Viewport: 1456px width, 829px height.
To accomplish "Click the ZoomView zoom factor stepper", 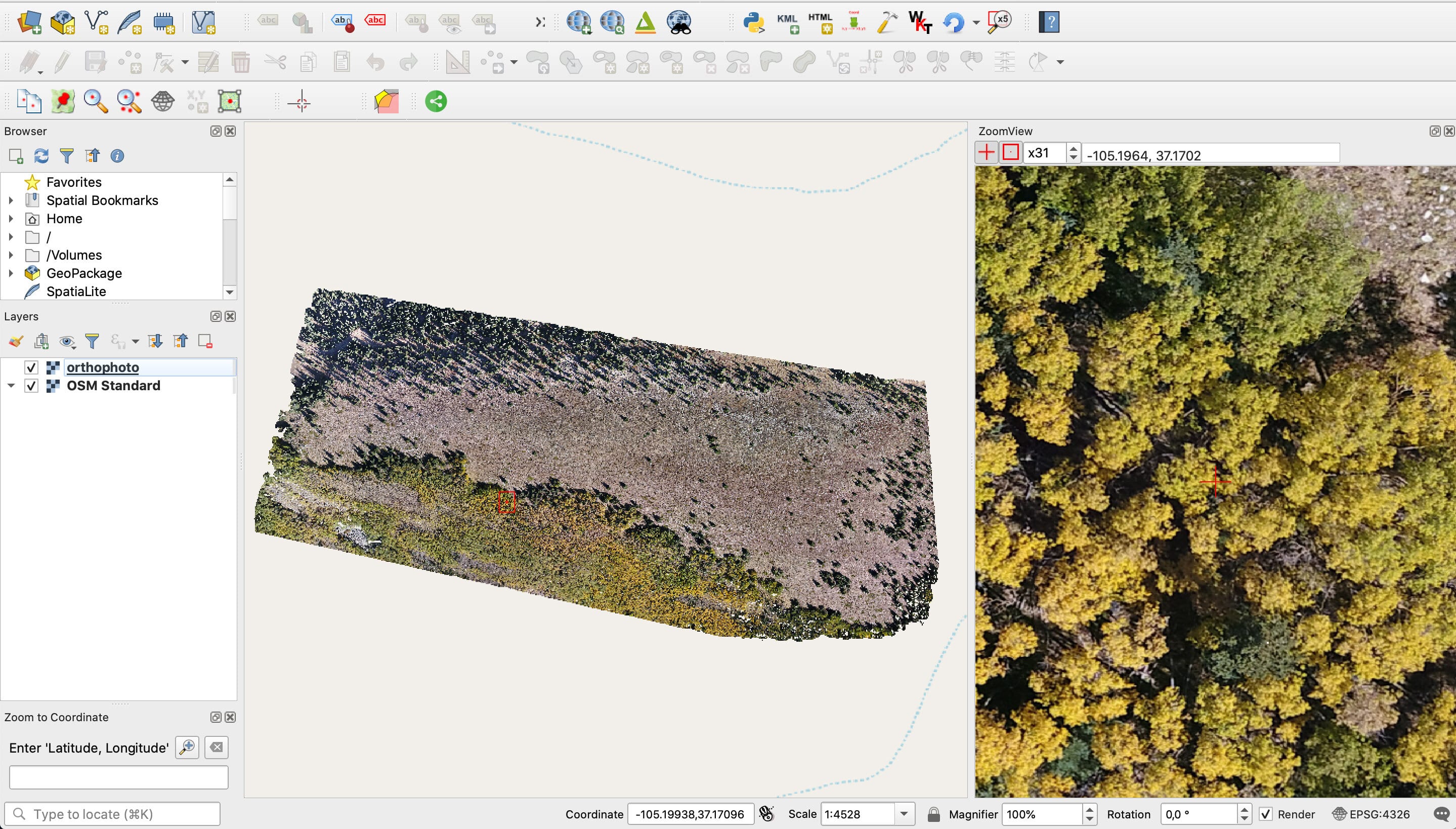I will (x=1073, y=153).
